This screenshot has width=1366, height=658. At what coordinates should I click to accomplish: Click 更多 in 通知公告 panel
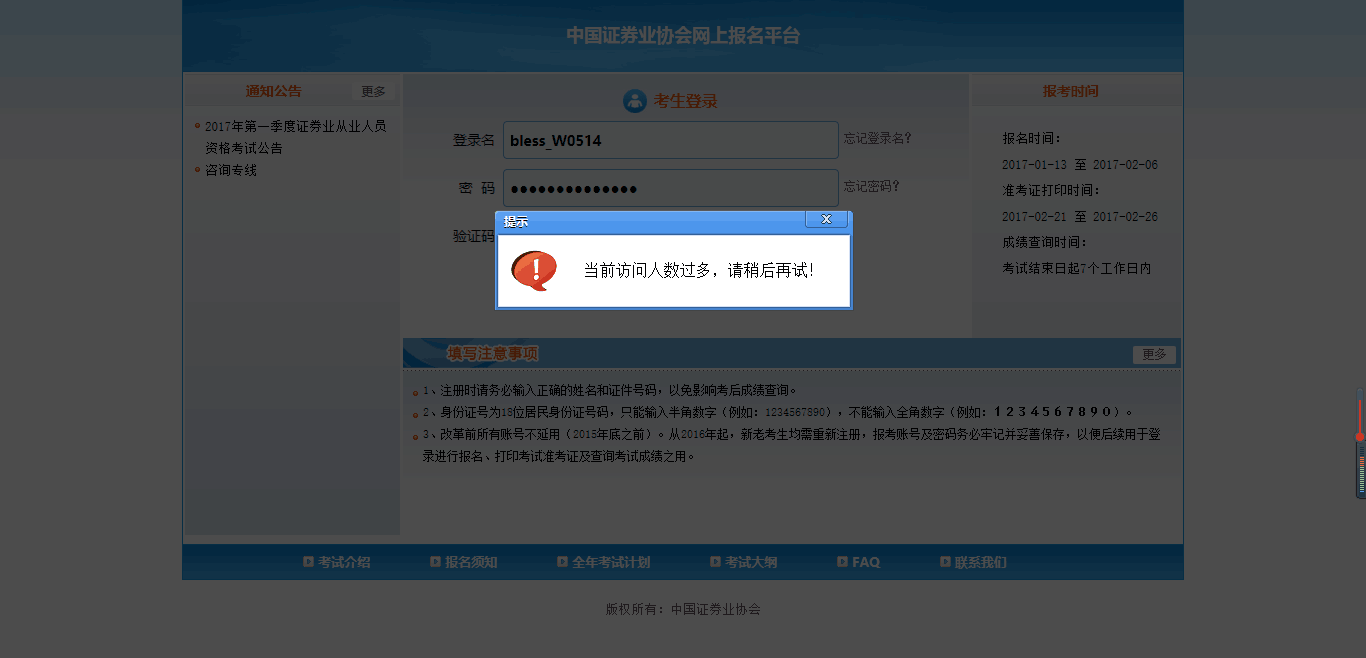pyautogui.click(x=373, y=91)
